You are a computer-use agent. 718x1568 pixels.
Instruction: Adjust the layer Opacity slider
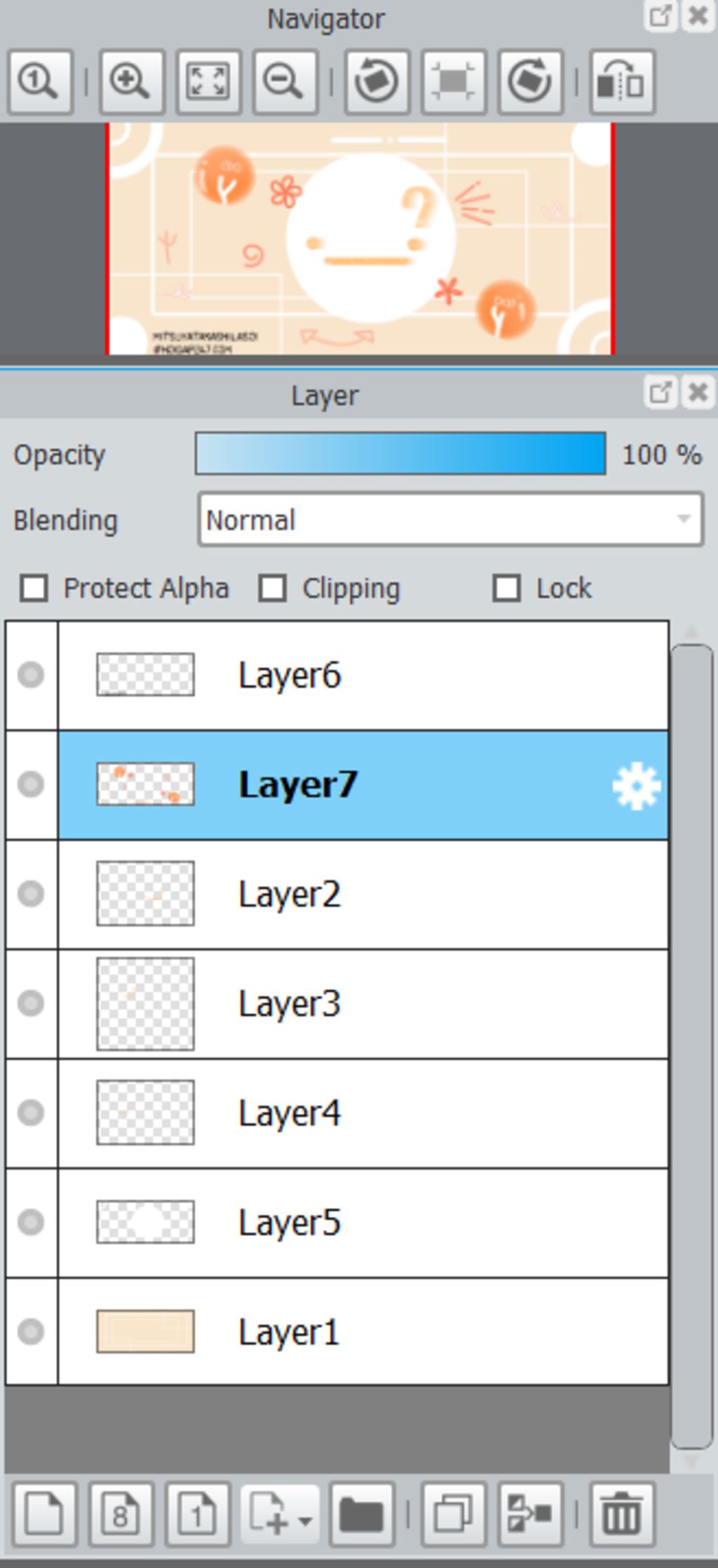400,454
